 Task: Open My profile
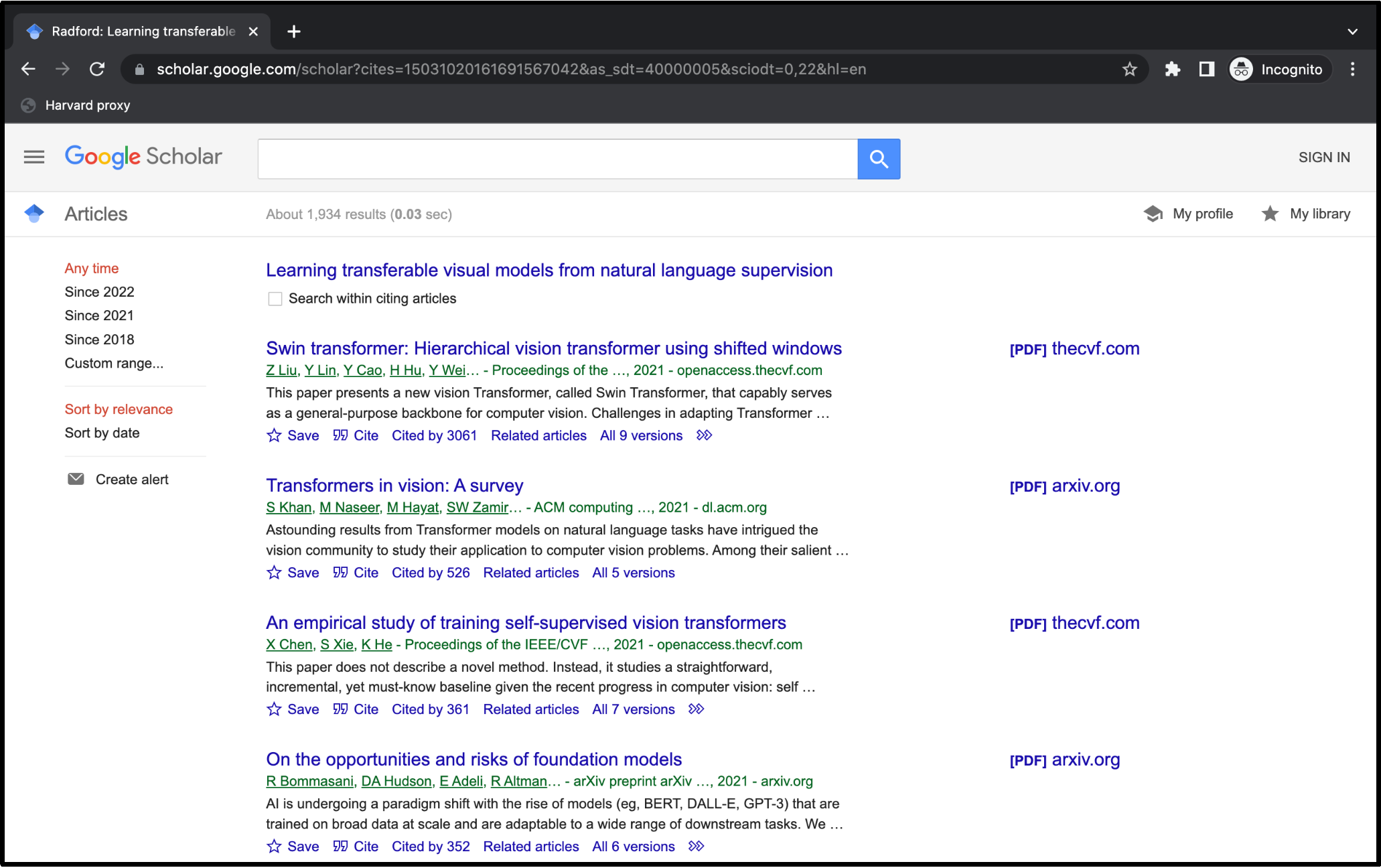click(1188, 214)
